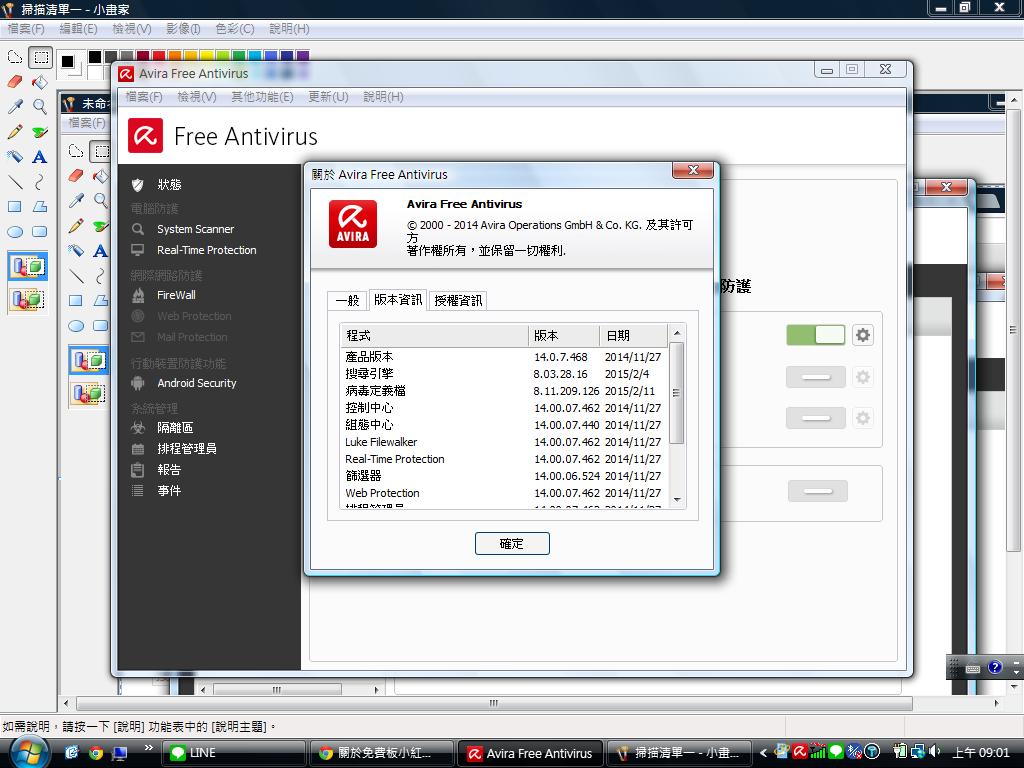Switch to the 授權資訊 tab

458,300
